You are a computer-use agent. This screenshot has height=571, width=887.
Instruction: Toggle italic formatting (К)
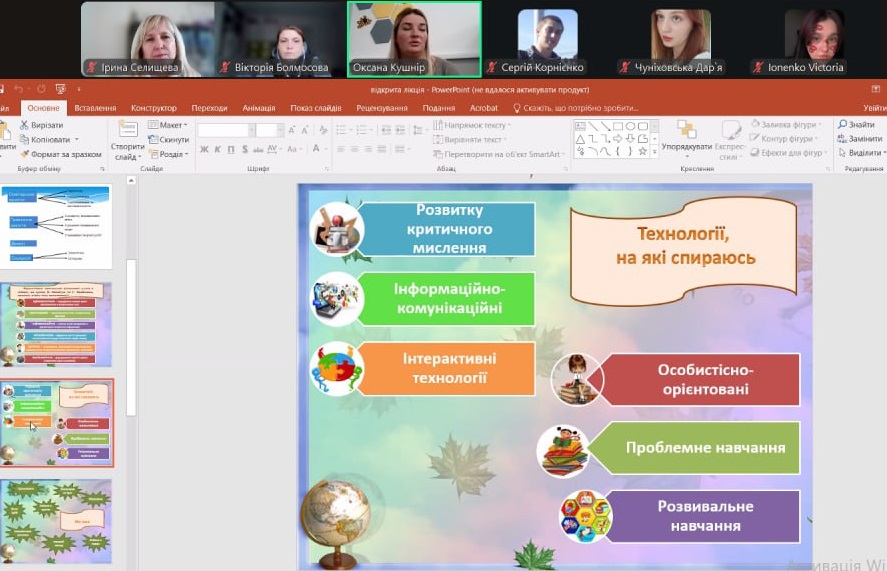point(218,149)
